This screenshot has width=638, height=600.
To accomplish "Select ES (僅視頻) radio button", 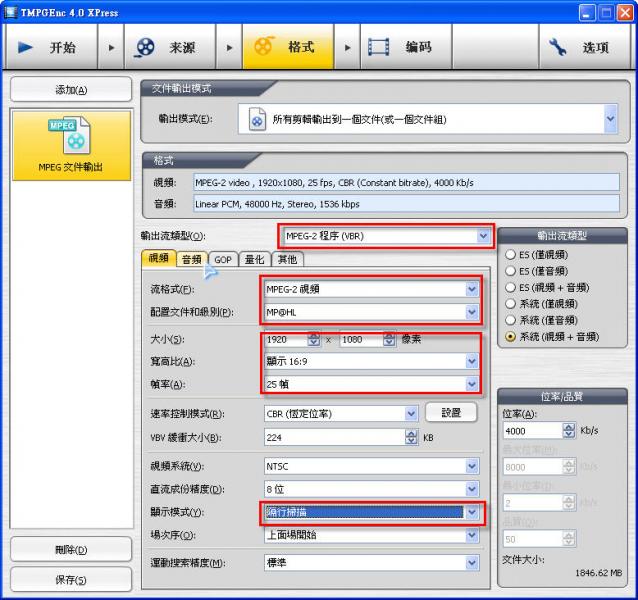I will (x=511, y=254).
